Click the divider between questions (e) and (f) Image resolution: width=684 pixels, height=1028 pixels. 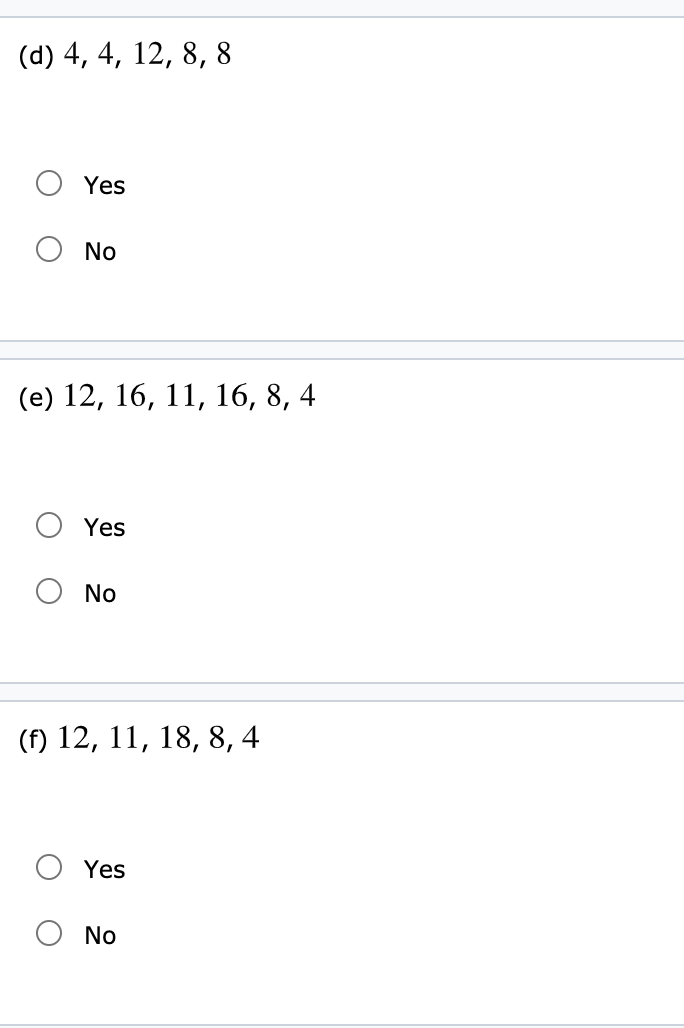[342, 691]
